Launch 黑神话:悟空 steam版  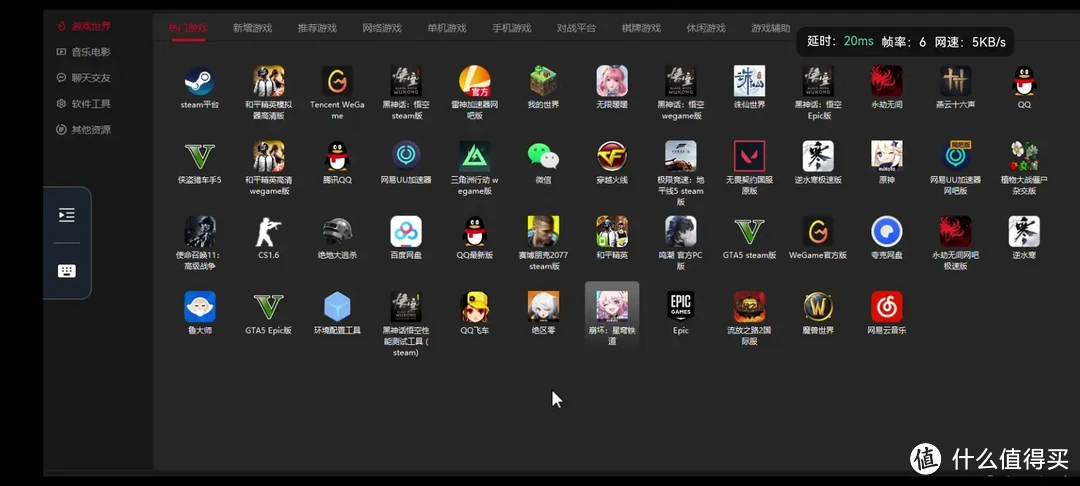406,81
